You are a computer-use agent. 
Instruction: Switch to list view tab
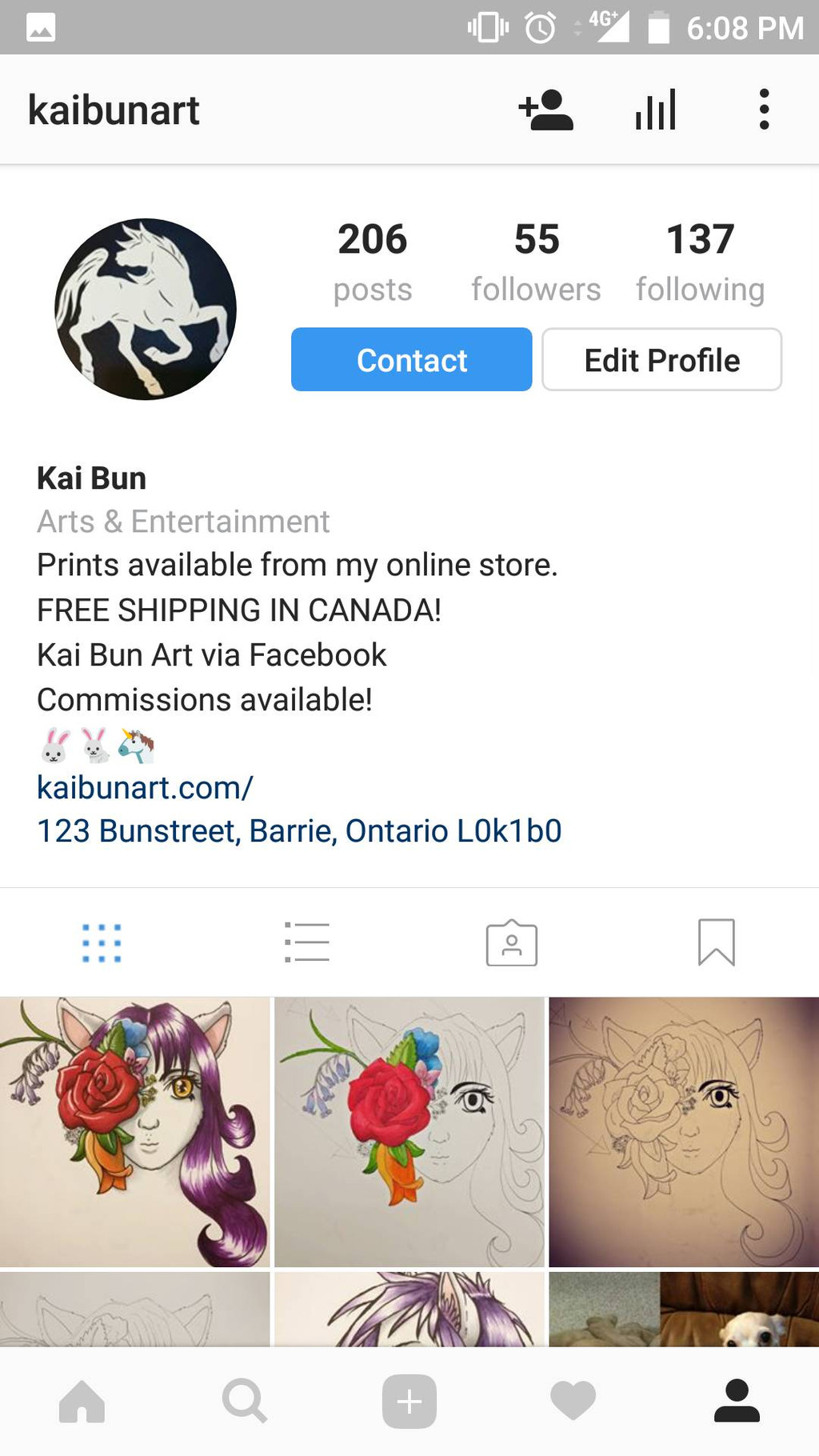(307, 942)
